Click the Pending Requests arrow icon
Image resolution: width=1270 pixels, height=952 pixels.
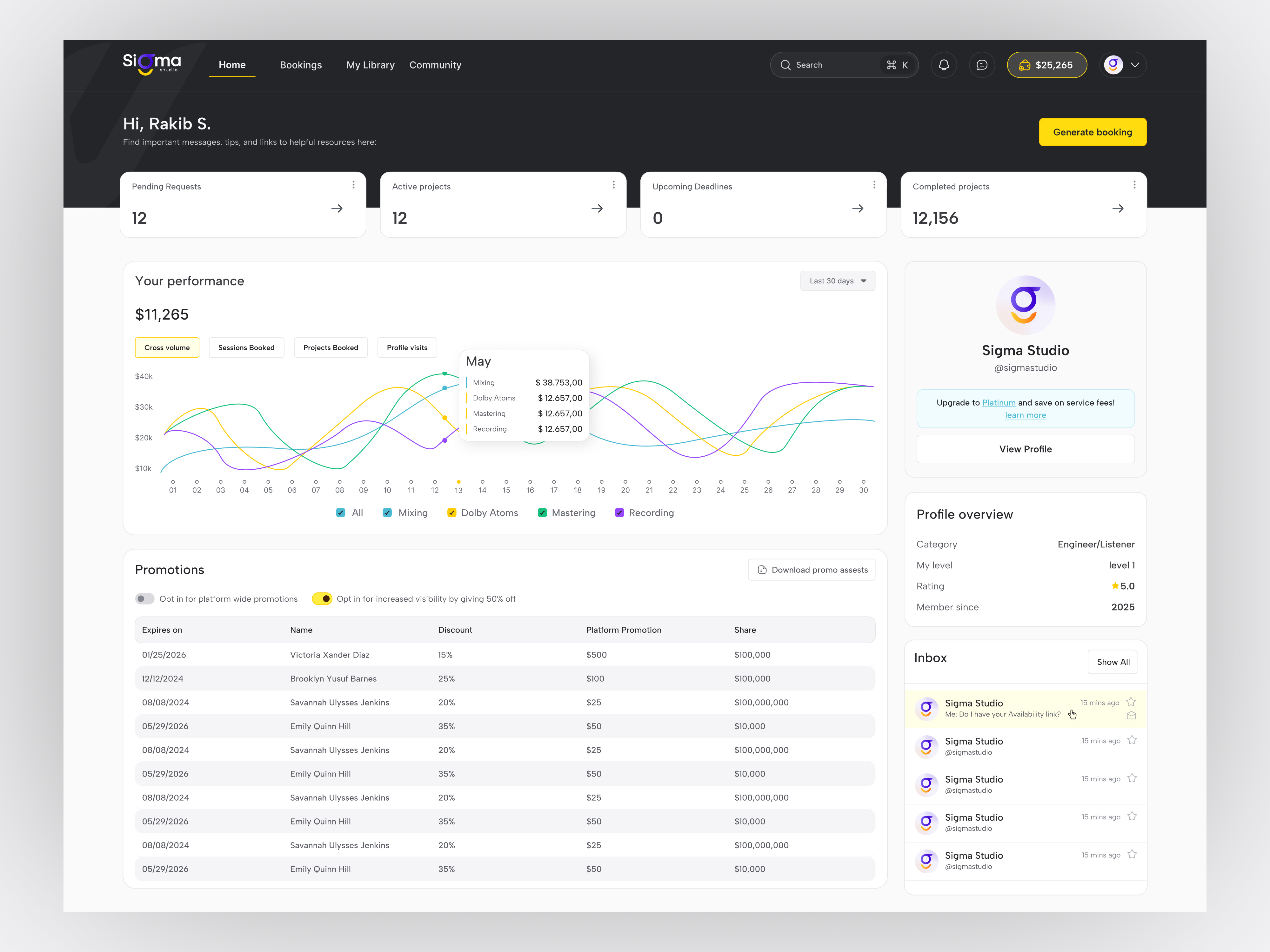pos(337,209)
